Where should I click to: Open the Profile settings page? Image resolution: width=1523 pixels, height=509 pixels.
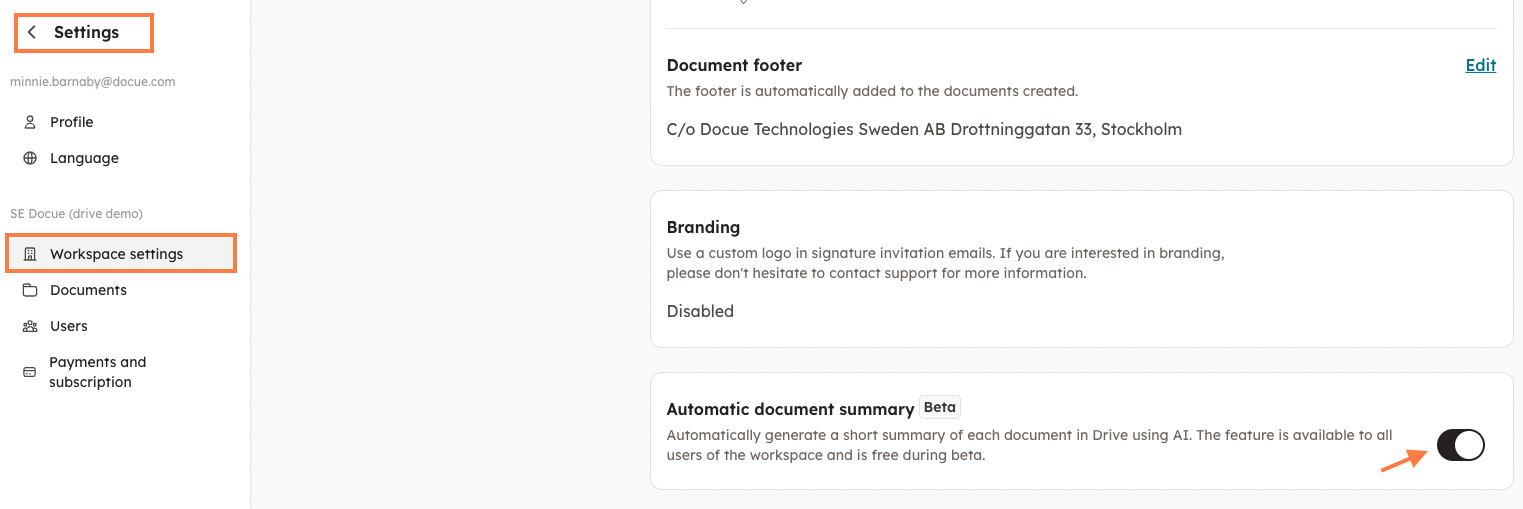(72, 122)
